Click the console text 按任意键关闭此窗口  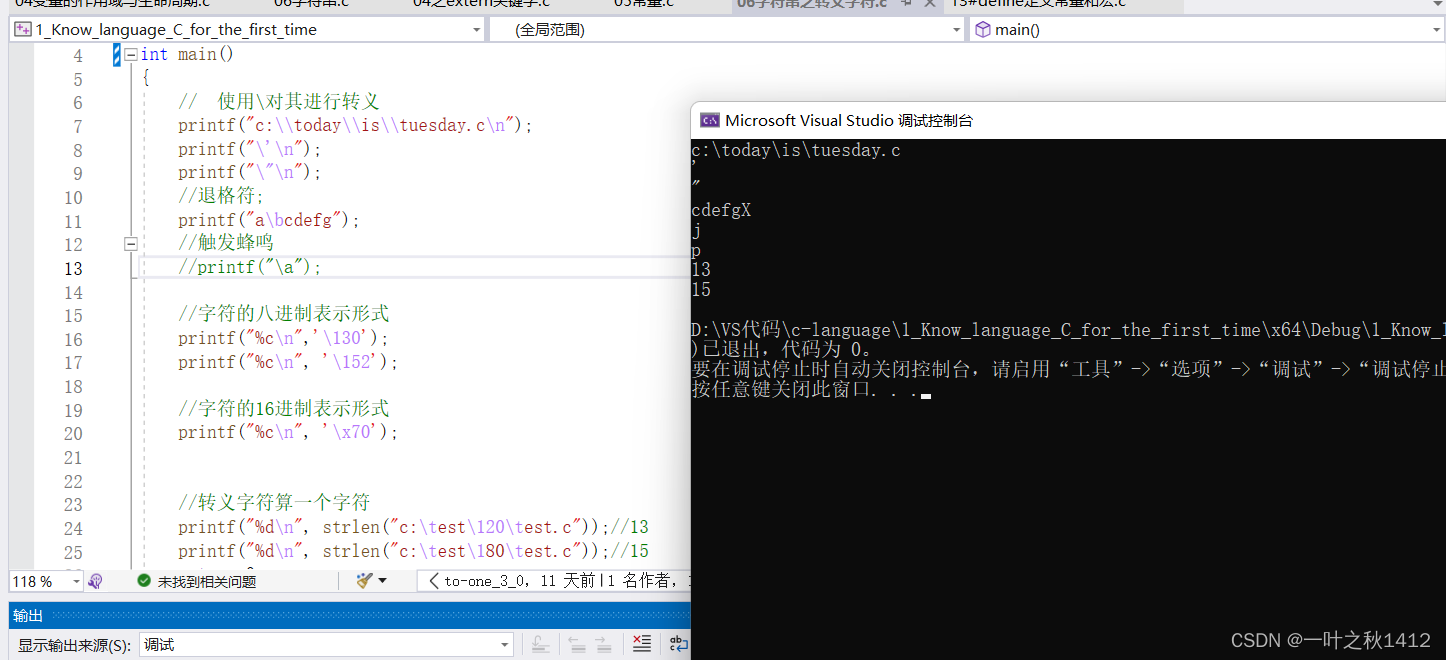[783, 390]
